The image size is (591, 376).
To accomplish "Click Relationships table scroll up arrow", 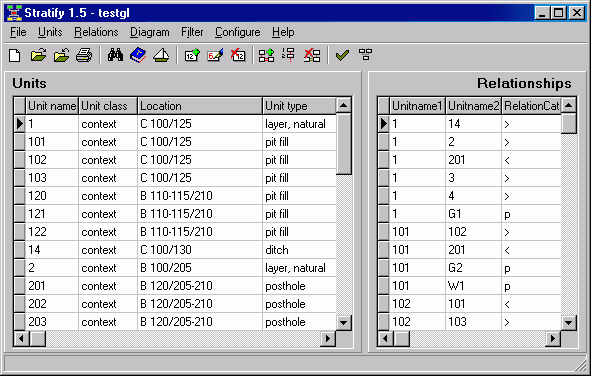I will click(x=568, y=105).
